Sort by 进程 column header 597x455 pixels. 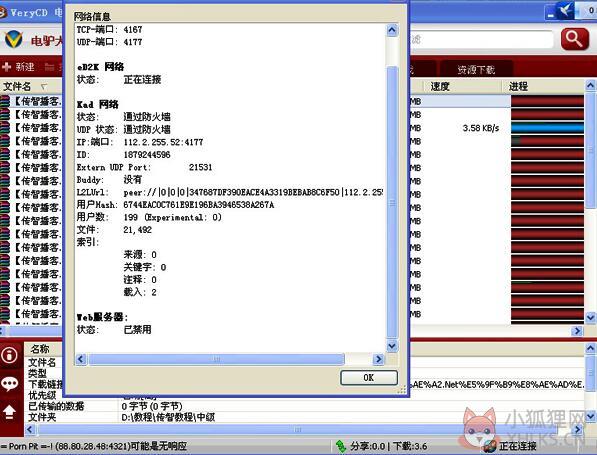[518, 86]
